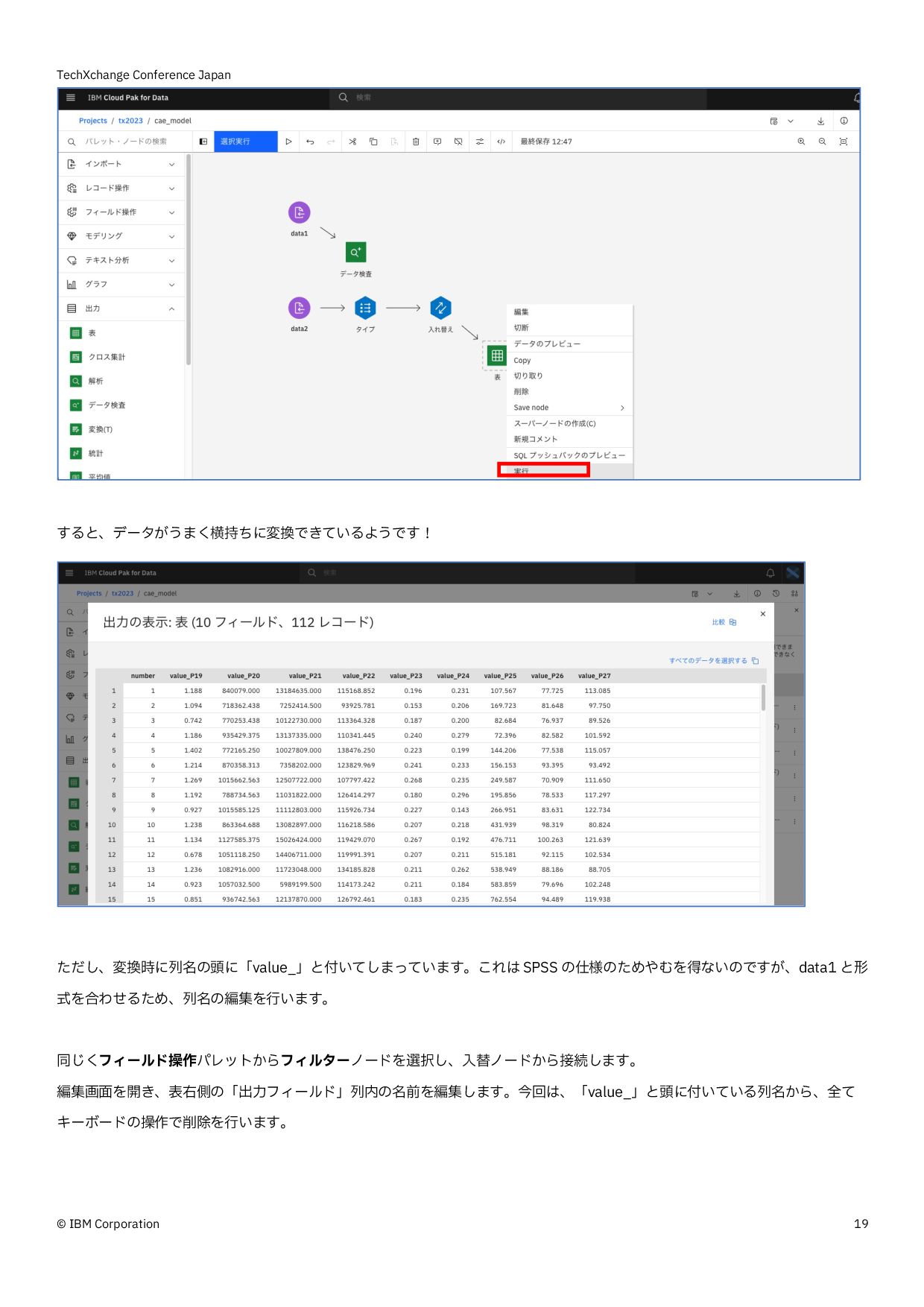Click the palette panel vertical scrollbar
Image resolution: width=924 pixels, height=1307 pixels.
pos(189,259)
